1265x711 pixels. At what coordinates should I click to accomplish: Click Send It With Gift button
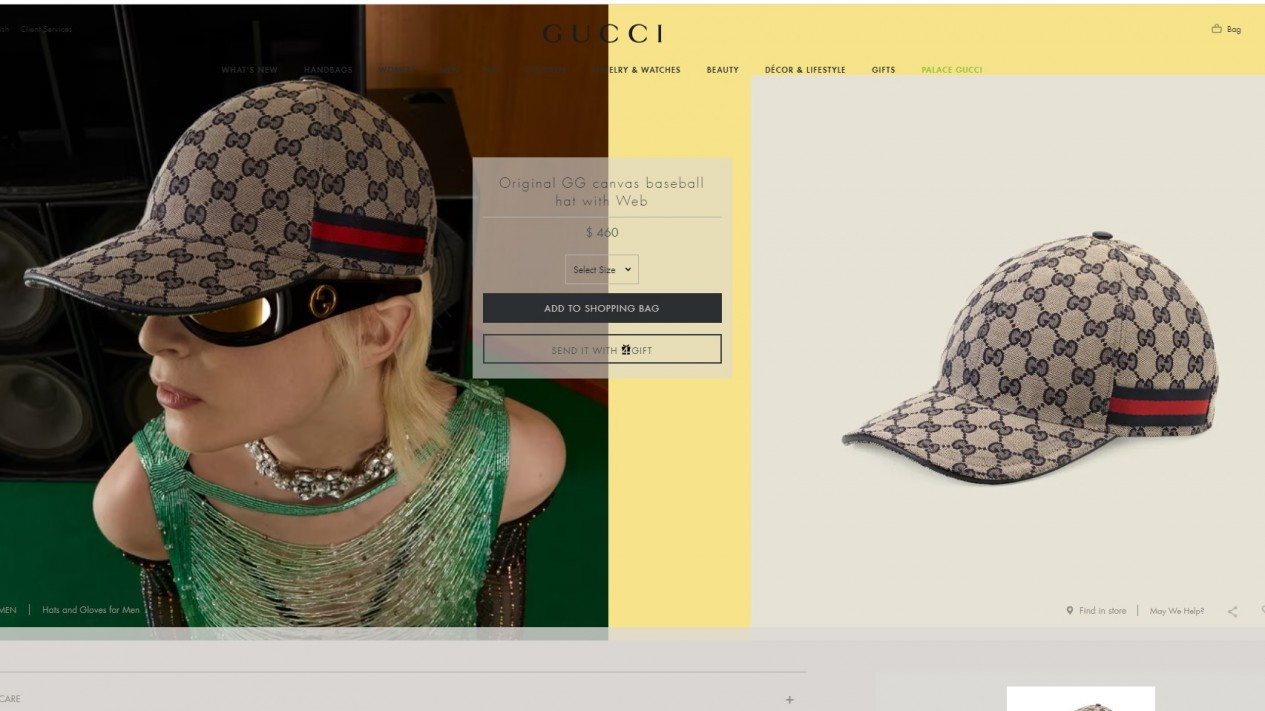point(602,349)
